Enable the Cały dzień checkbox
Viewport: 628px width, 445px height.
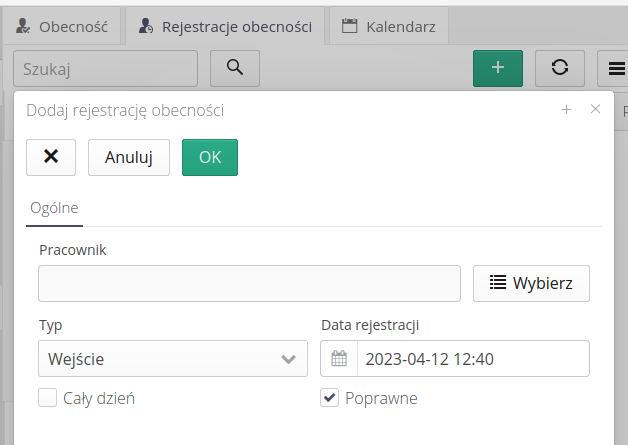[47, 398]
